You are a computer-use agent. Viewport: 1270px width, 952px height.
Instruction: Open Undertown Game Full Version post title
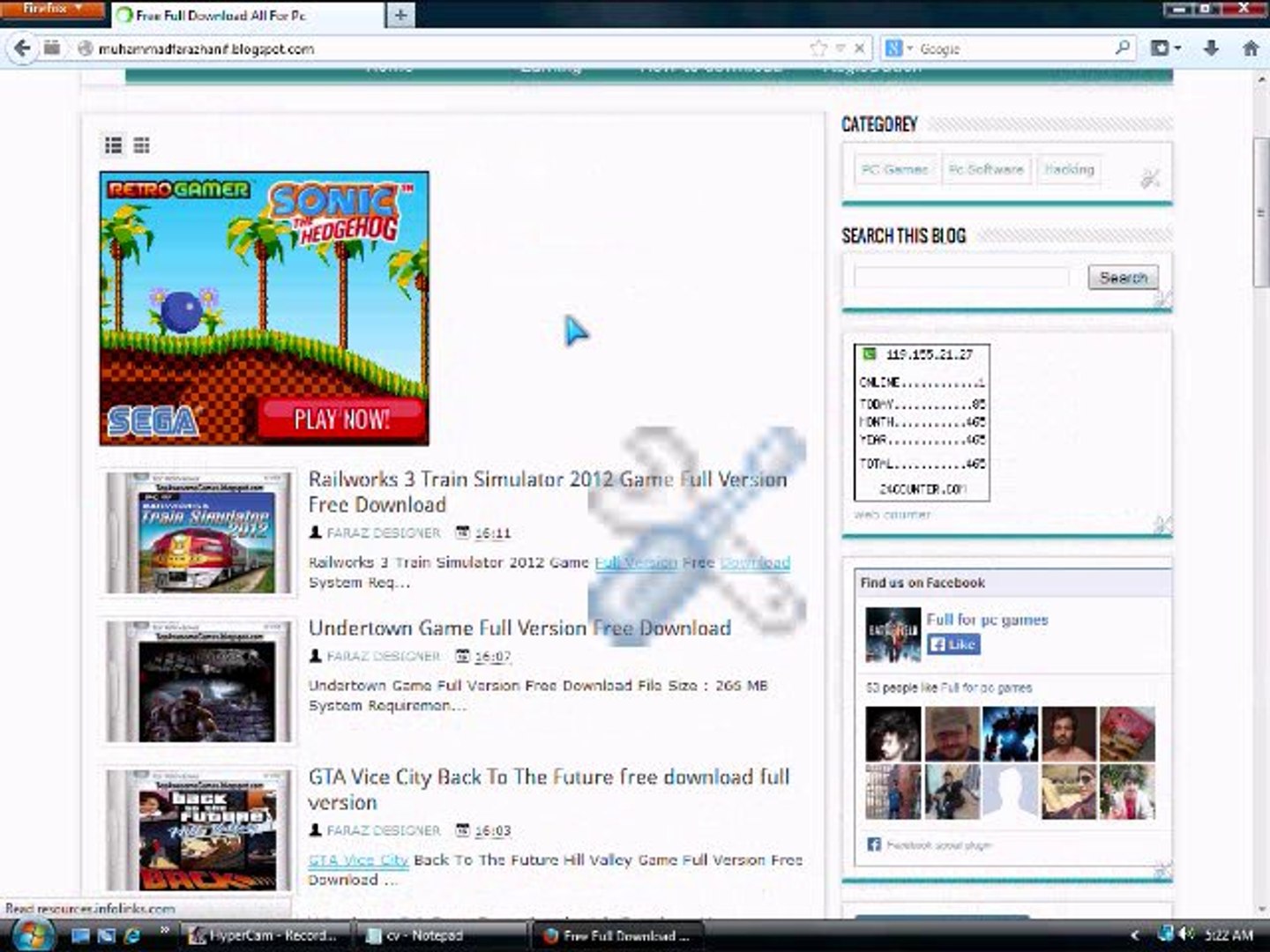[x=519, y=628]
